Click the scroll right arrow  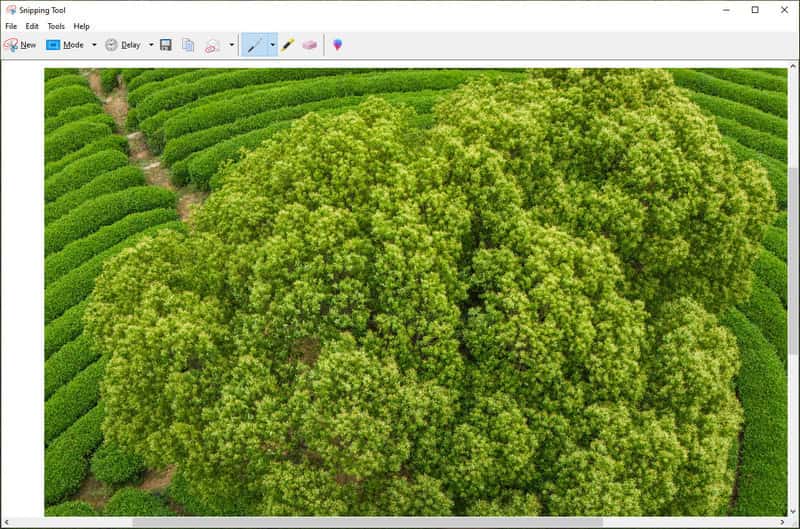(x=783, y=522)
